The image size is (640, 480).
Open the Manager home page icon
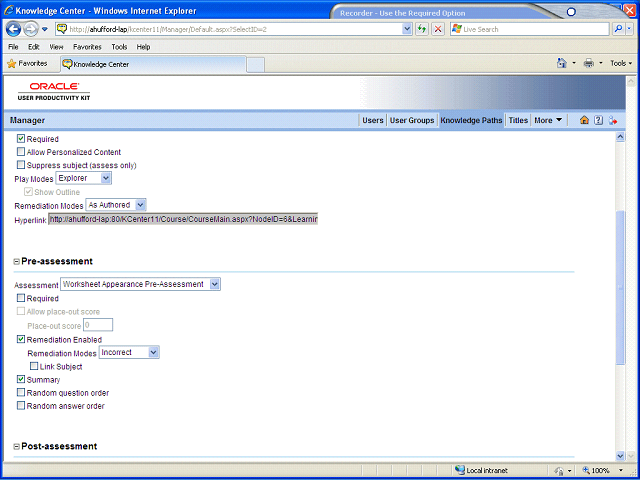tap(584, 120)
